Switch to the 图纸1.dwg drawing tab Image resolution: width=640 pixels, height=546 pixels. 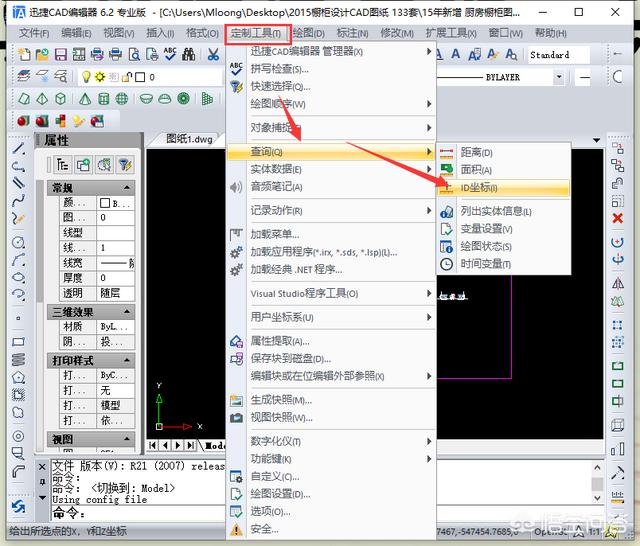189,139
